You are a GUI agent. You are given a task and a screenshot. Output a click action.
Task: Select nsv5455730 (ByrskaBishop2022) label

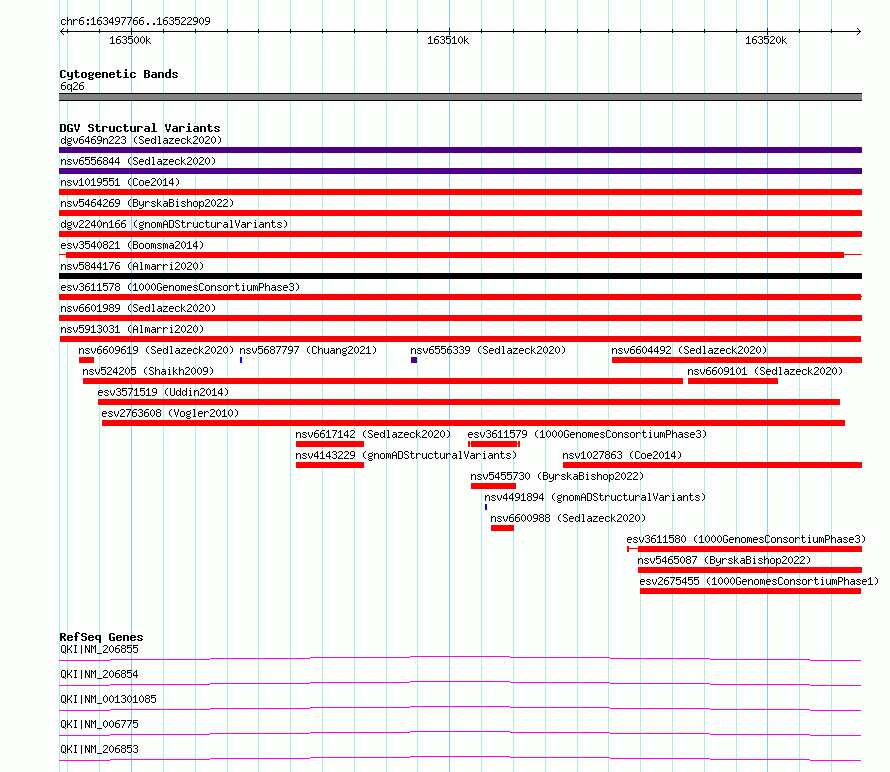(557, 476)
